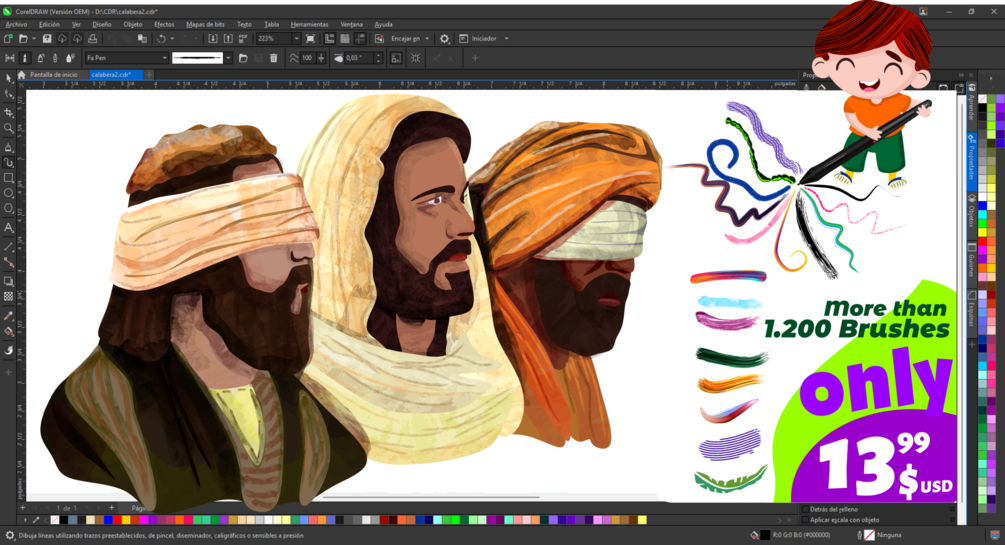Click the stroke smoothing value field
Screen dimensions: 1005x545
click(x=307, y=58)
